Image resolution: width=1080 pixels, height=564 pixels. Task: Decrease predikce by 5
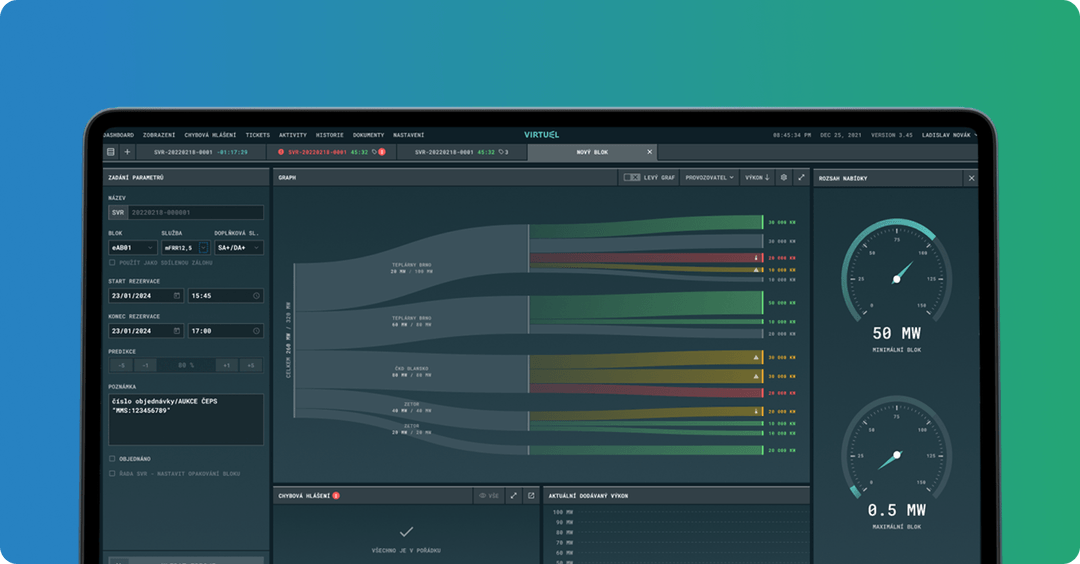point(121,366)
